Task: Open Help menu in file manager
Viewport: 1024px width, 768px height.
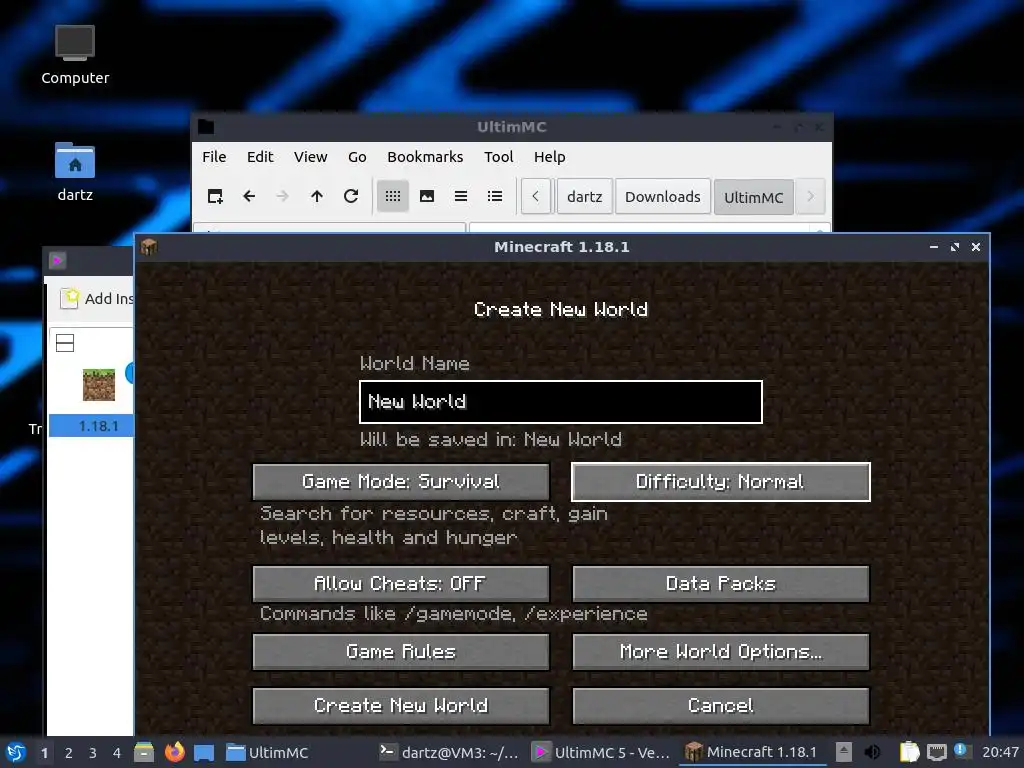Action: coord(549,157)
